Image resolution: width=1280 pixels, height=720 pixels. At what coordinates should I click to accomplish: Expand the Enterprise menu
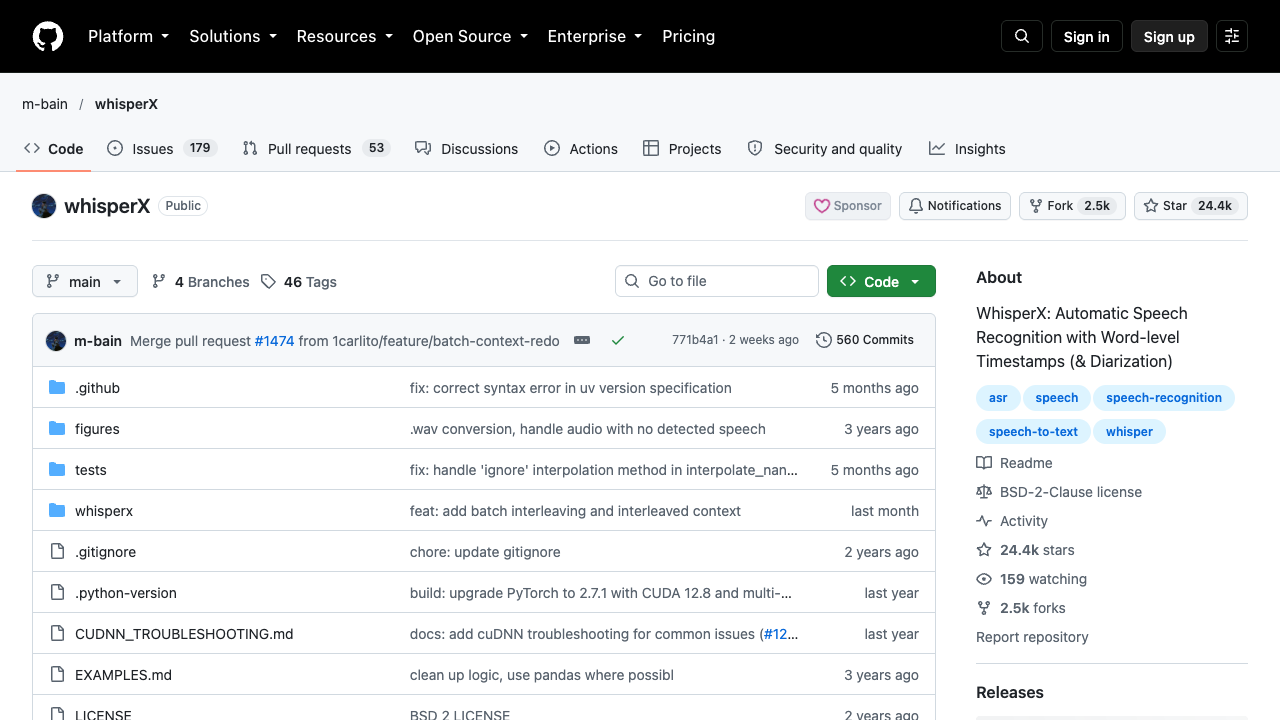[595, 36]
